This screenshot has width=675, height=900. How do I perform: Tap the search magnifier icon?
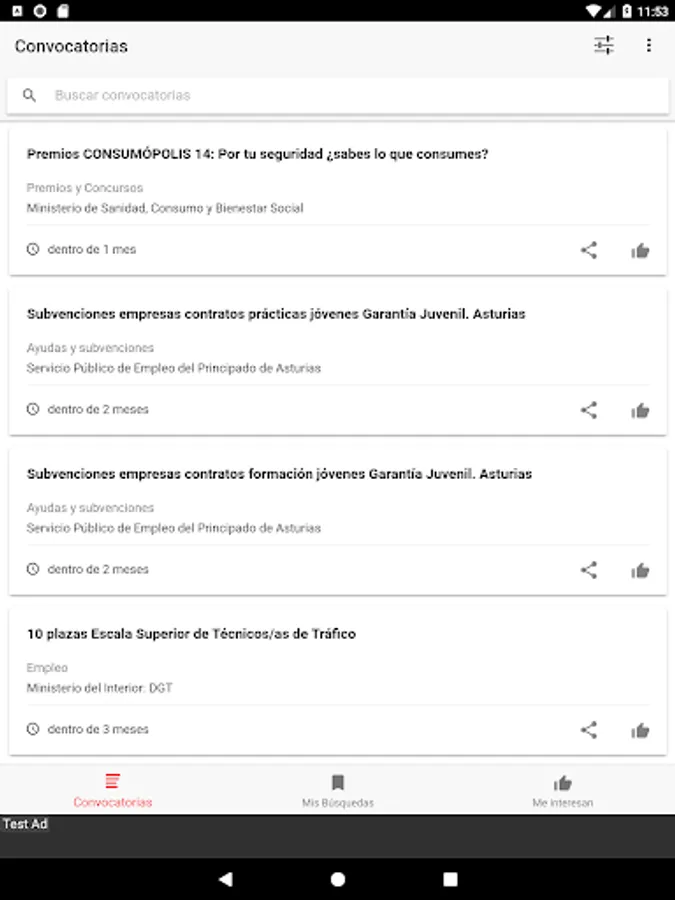pos(29,95)
